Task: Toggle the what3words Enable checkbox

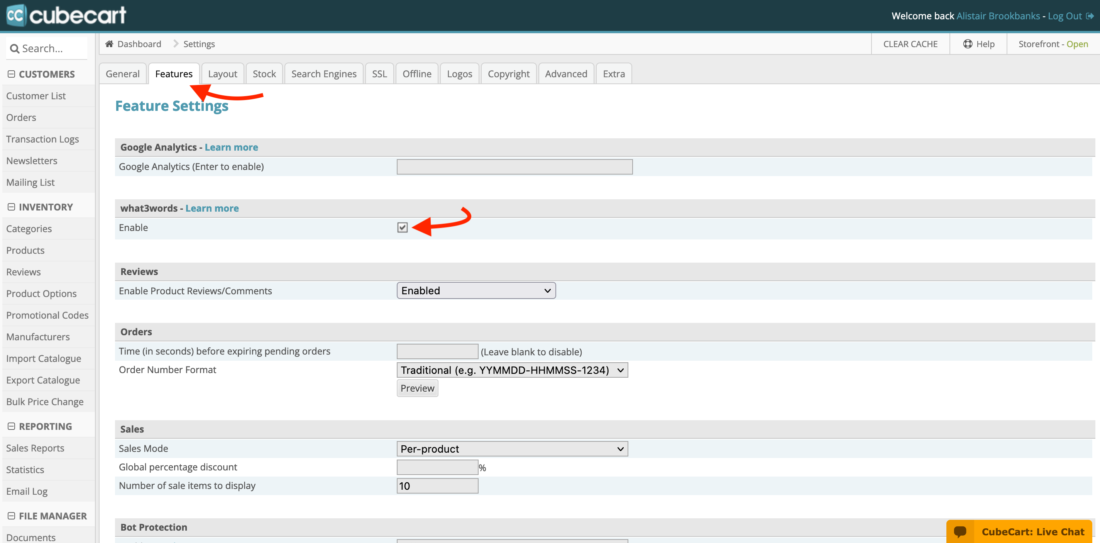Action: coord(402,228)
